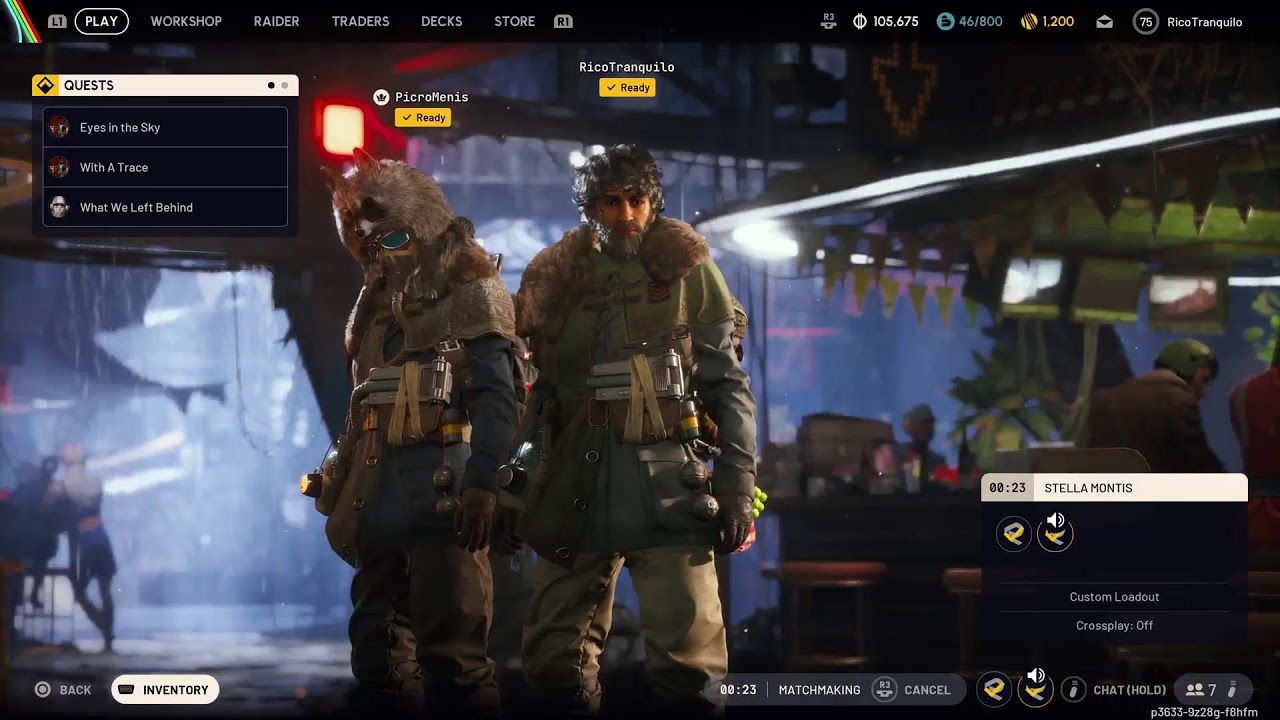Viewport: 1280px width, 720px height.
Task: Open the mail envelope icon
Action: point(1104,21)
